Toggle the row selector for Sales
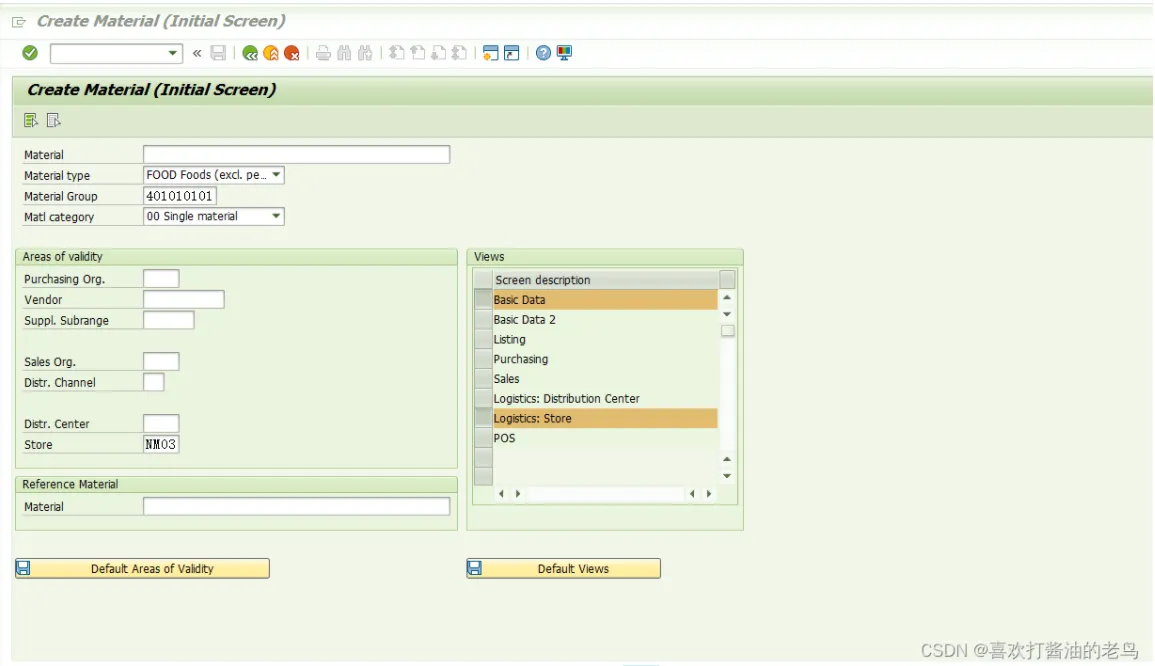Image resolution: width=1155 pixels, height=666 pixels. [x=483, y=379]
